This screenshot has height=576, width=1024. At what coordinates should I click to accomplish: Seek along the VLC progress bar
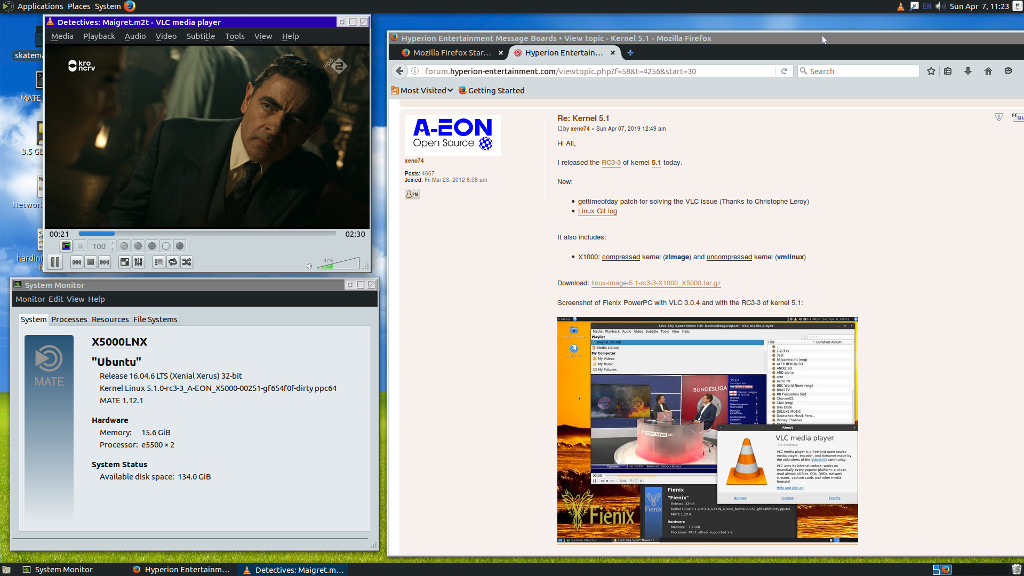click(x=207, y=233)
